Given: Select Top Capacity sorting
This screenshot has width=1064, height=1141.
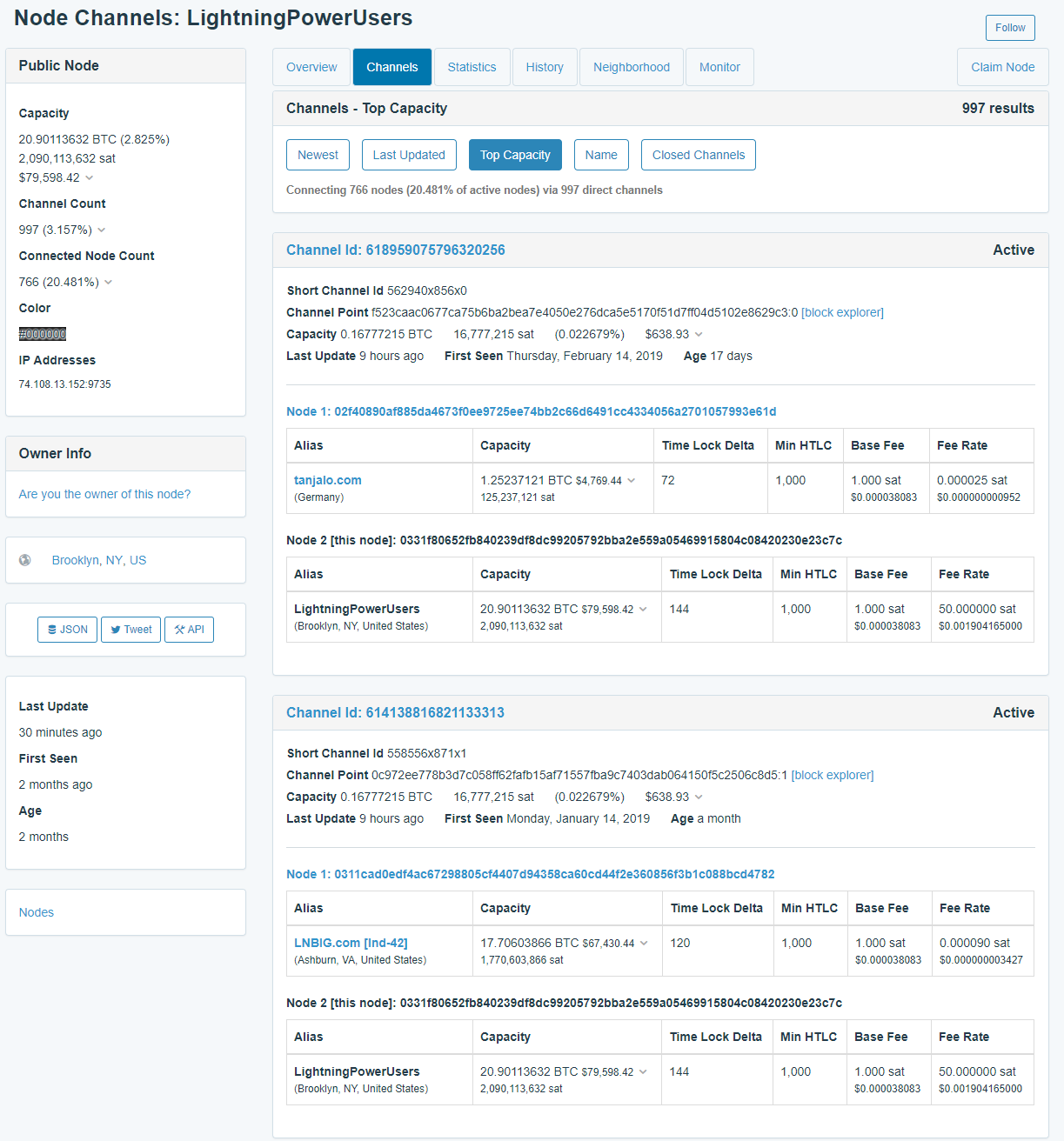Looking at the screenshot, I should pyautogui.click(x=515, y=155).
